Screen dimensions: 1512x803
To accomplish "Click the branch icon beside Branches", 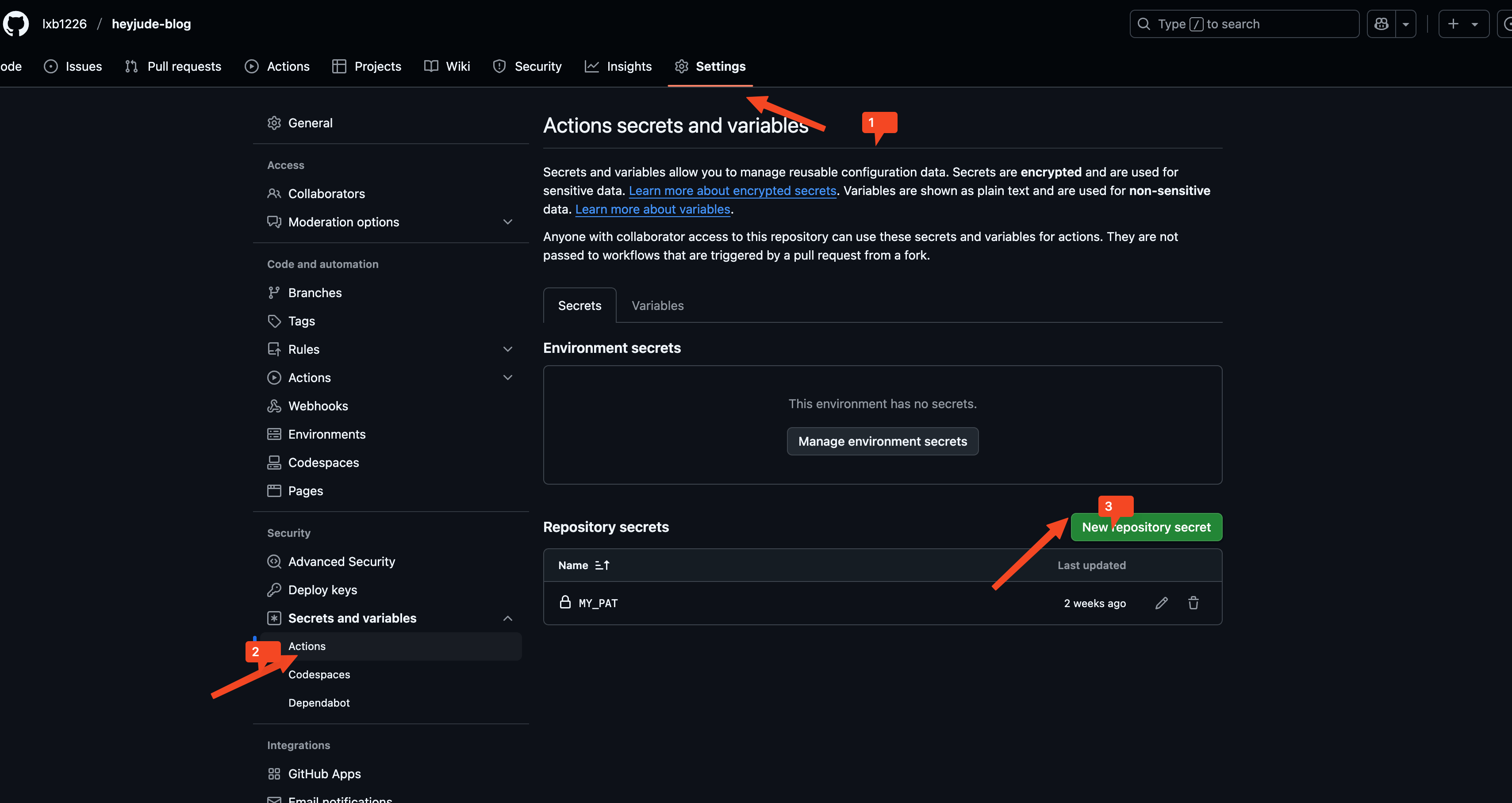I will (274, 293).
